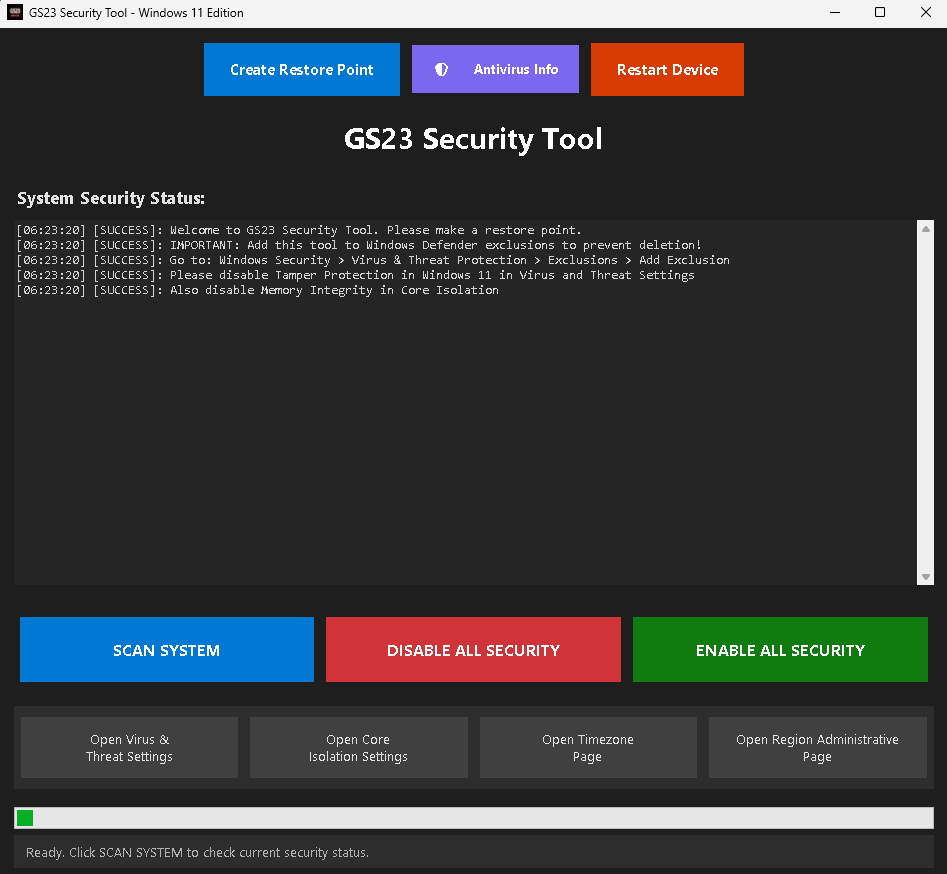Click the red DISABLE ALL SECURITY button
Viewport: 947px width, 874px height.
coord(473,650)
